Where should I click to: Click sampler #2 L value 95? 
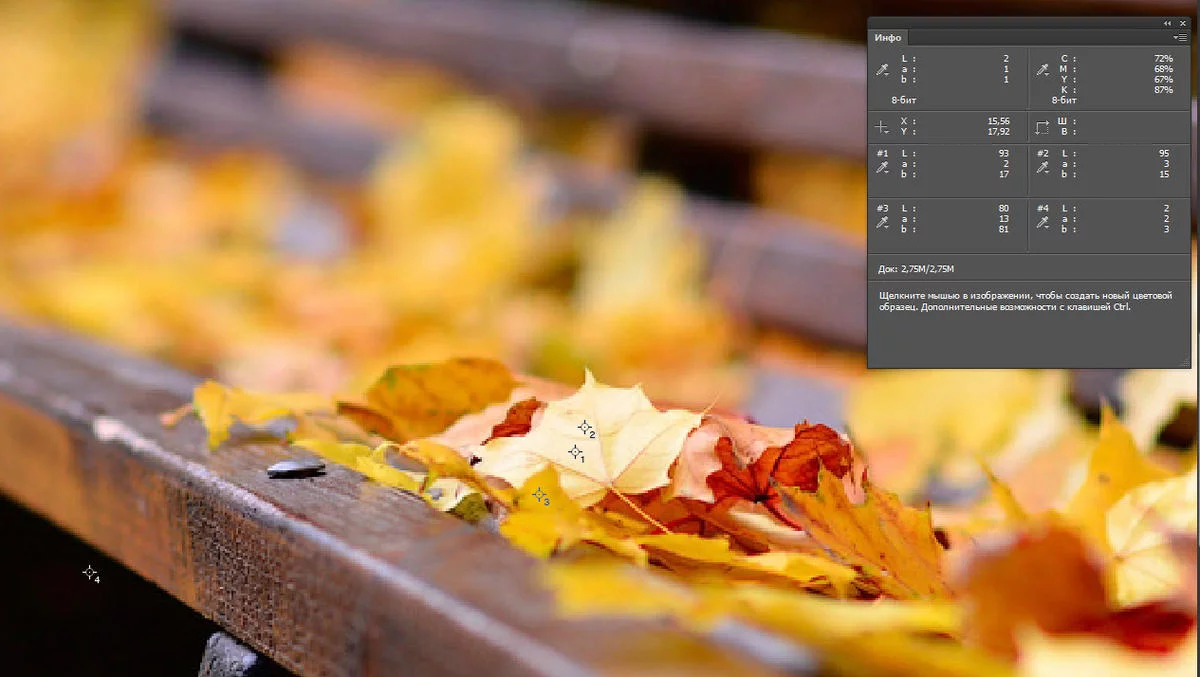pos(1164,152)
